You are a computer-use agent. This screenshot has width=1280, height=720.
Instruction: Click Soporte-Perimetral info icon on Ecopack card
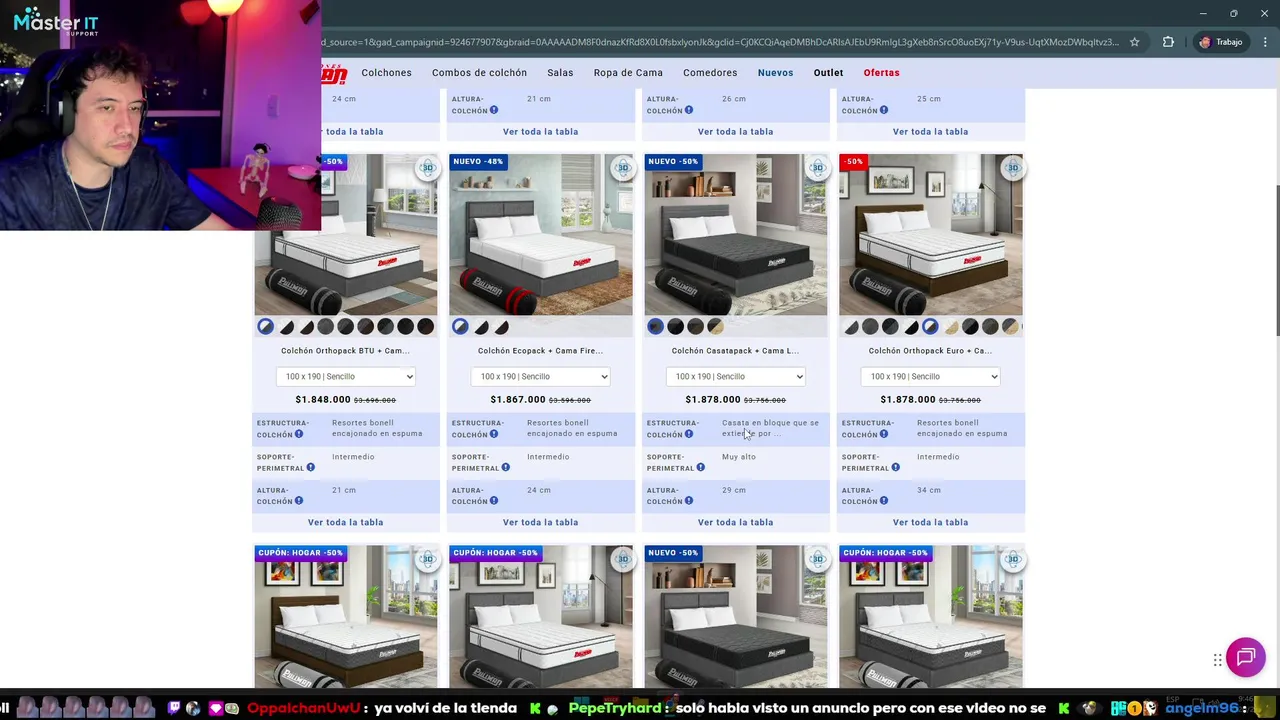coord(505,467)
